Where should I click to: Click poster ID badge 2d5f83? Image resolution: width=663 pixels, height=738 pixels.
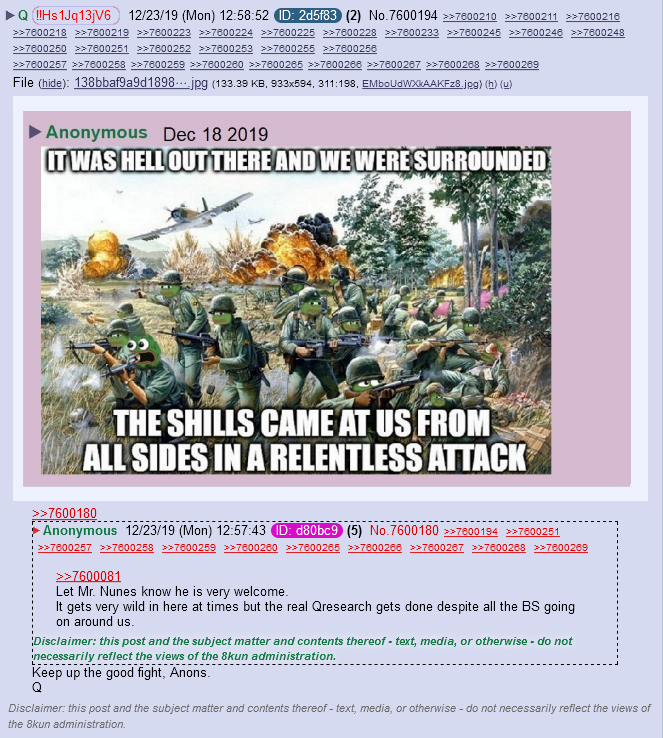[308, 16]
